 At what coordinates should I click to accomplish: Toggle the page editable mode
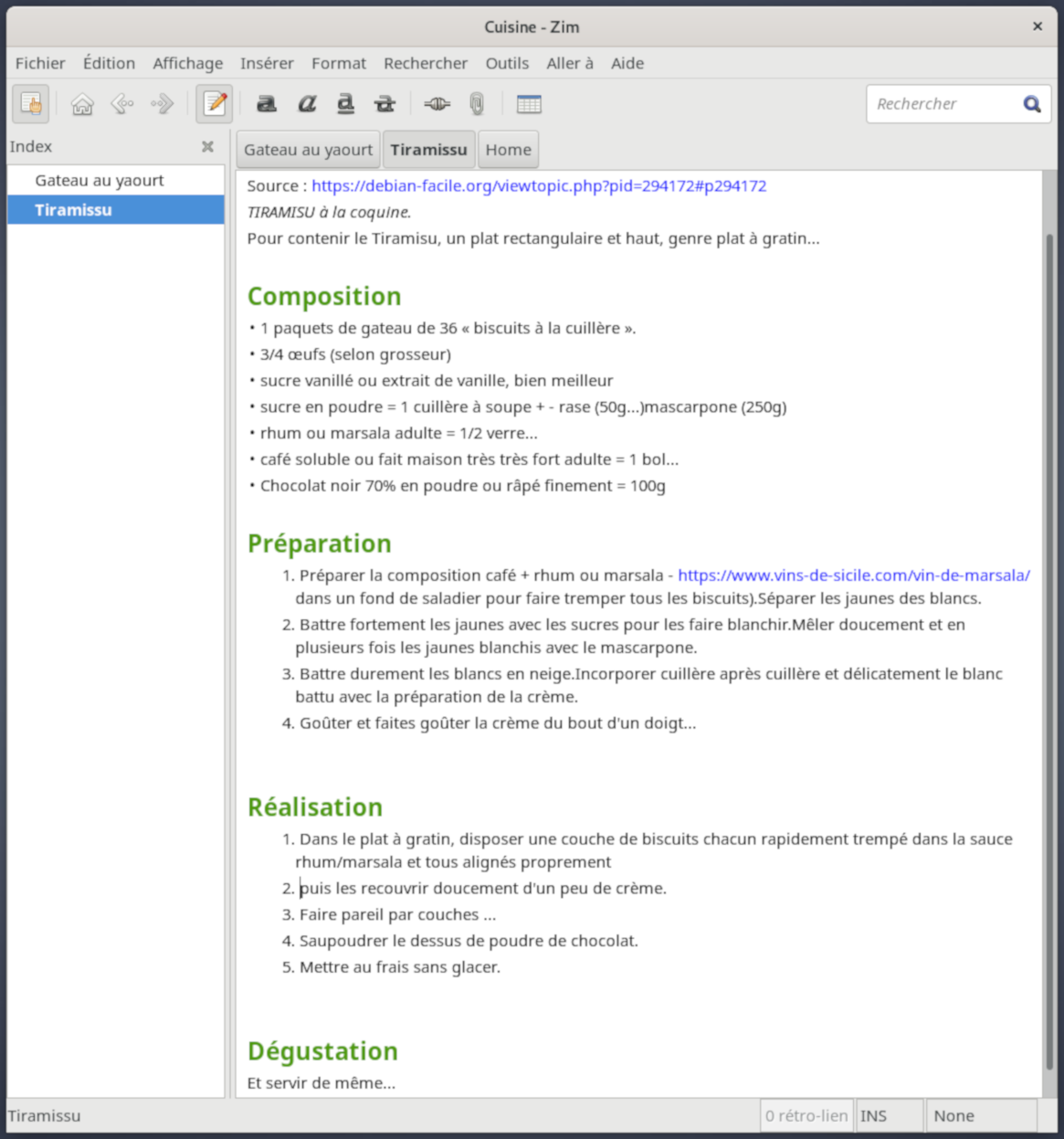[x=215, y=104]
